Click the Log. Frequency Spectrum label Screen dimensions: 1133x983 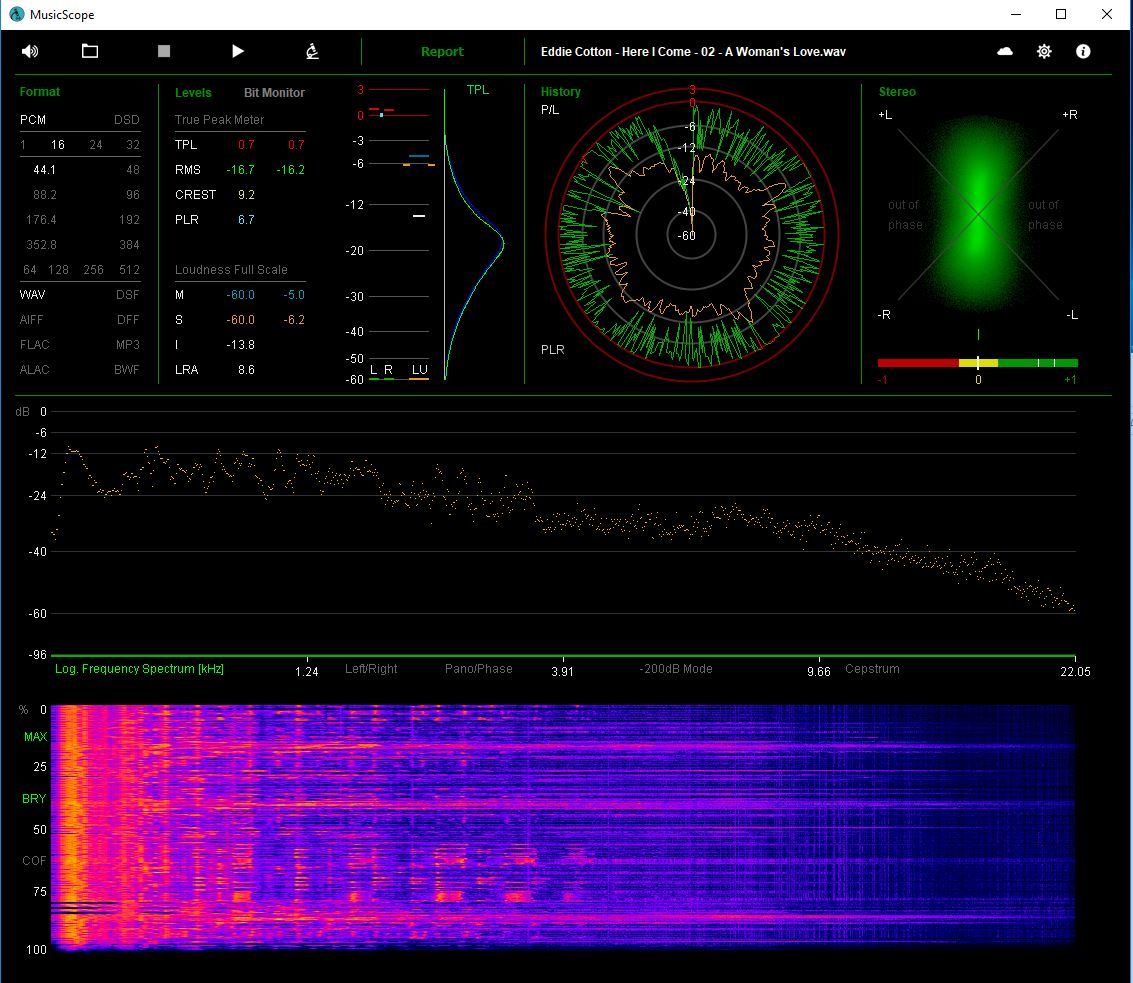[x=139, y=669]
